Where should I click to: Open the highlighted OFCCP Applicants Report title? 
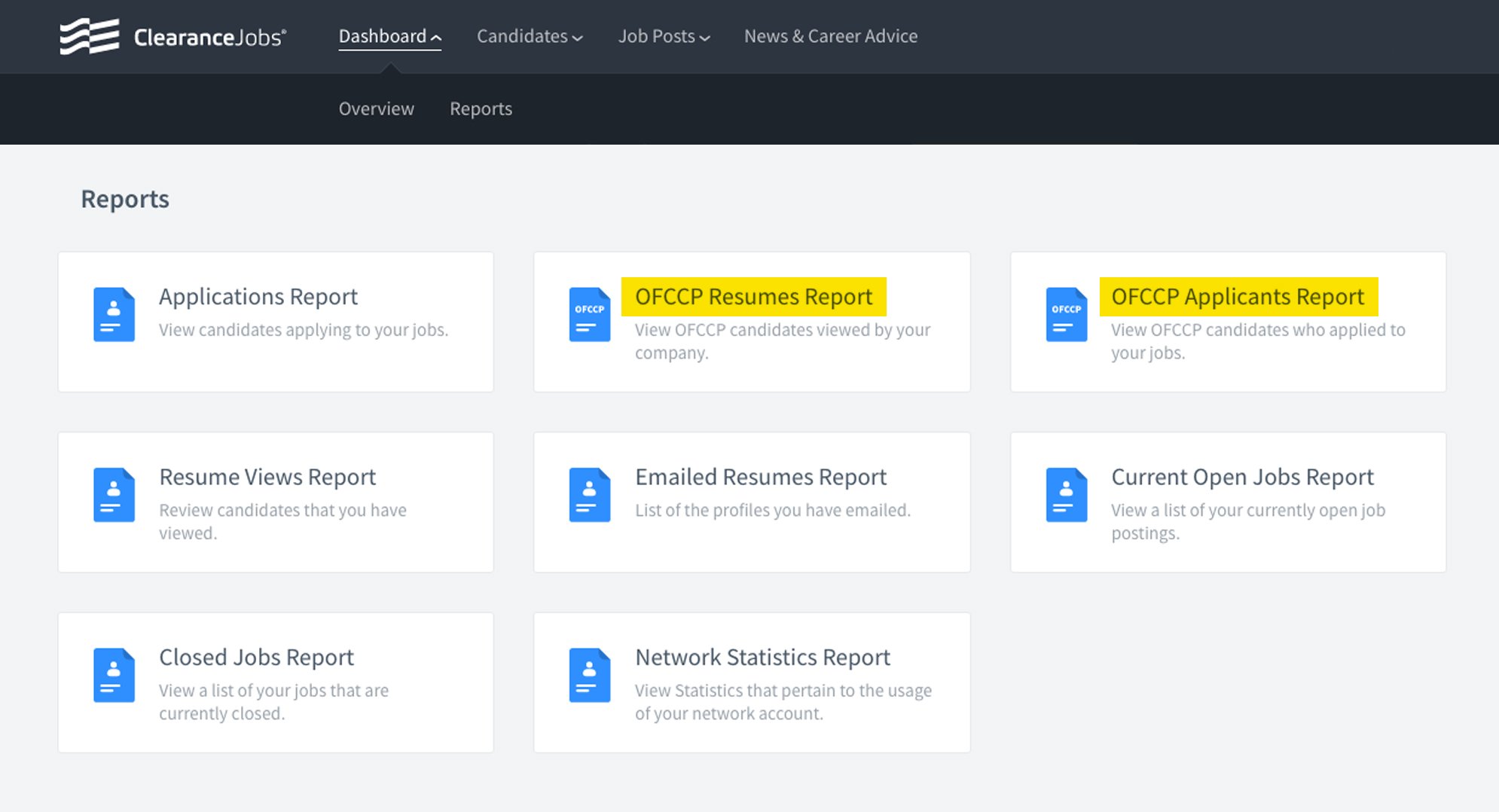1238,297
